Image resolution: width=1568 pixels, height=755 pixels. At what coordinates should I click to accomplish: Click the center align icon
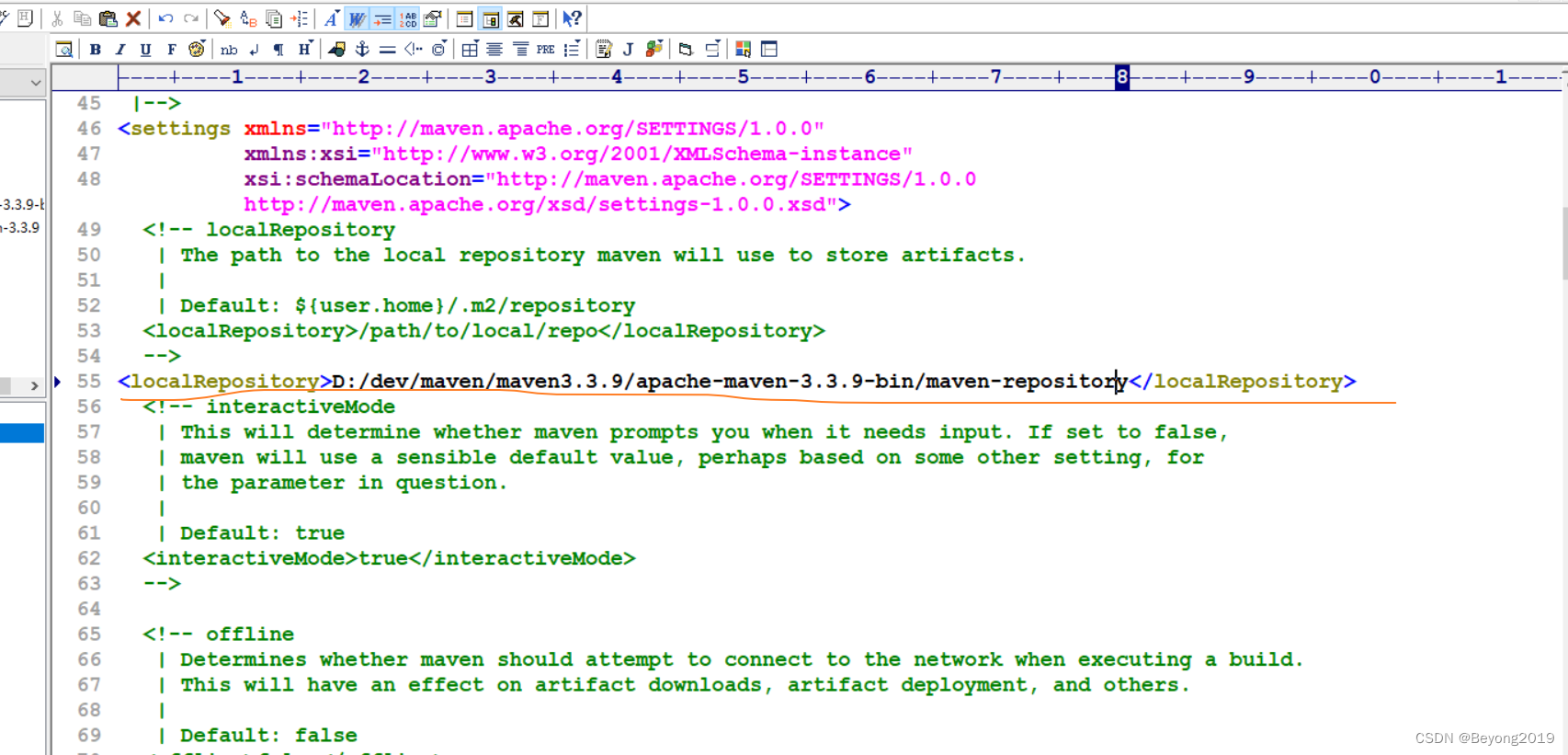click(494, 49)
